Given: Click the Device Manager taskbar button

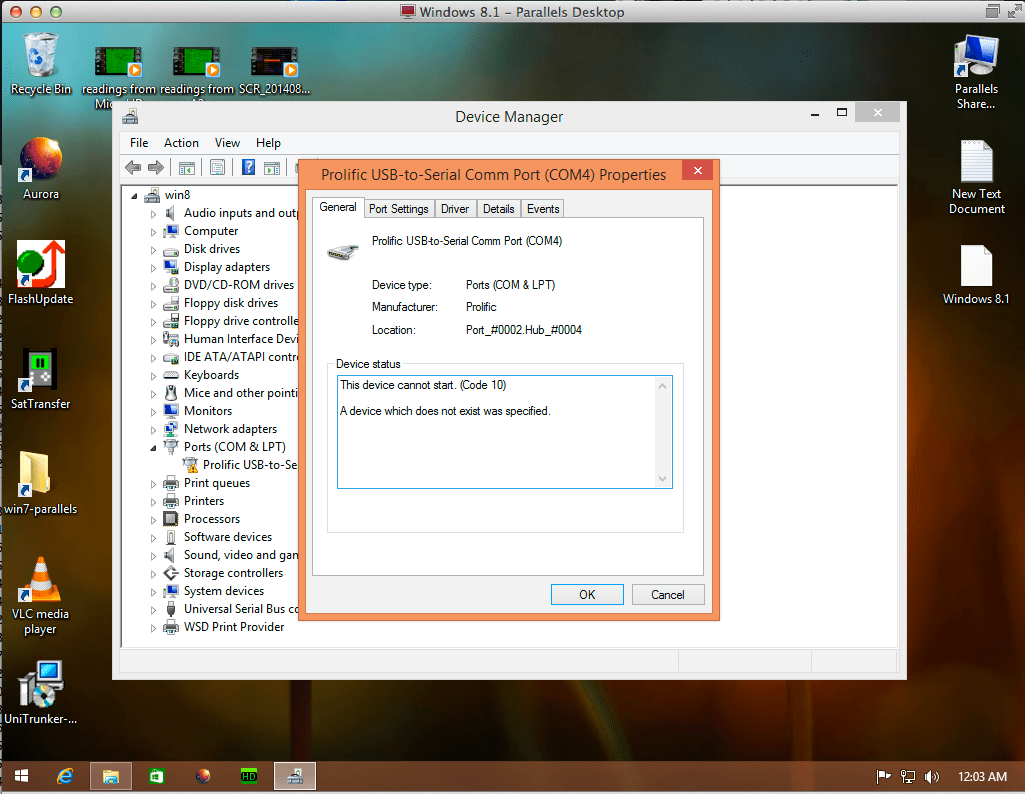Looking at the screenshot, I should [295, 776].
